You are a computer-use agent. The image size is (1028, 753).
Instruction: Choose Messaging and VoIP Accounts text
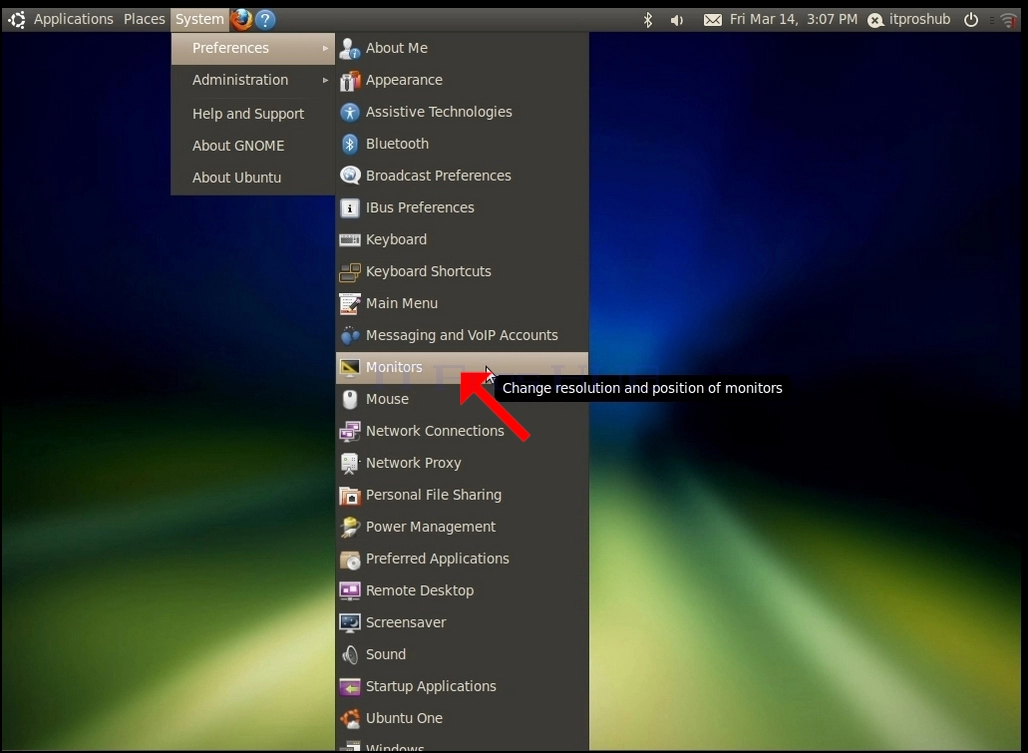pos(462,336)
